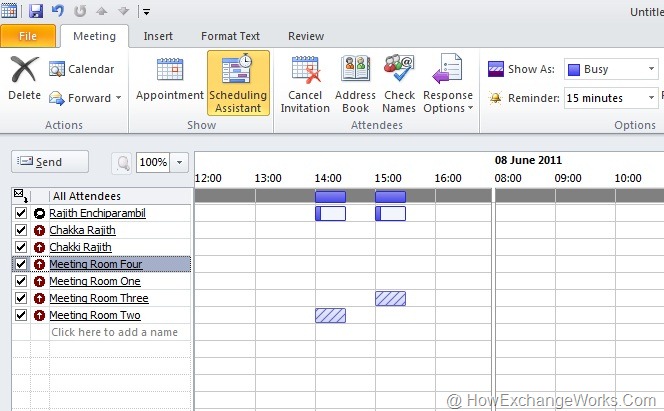Click attendee type icon for Meeting Room Four
Screen dimensions: 664x411
(39, 265)
